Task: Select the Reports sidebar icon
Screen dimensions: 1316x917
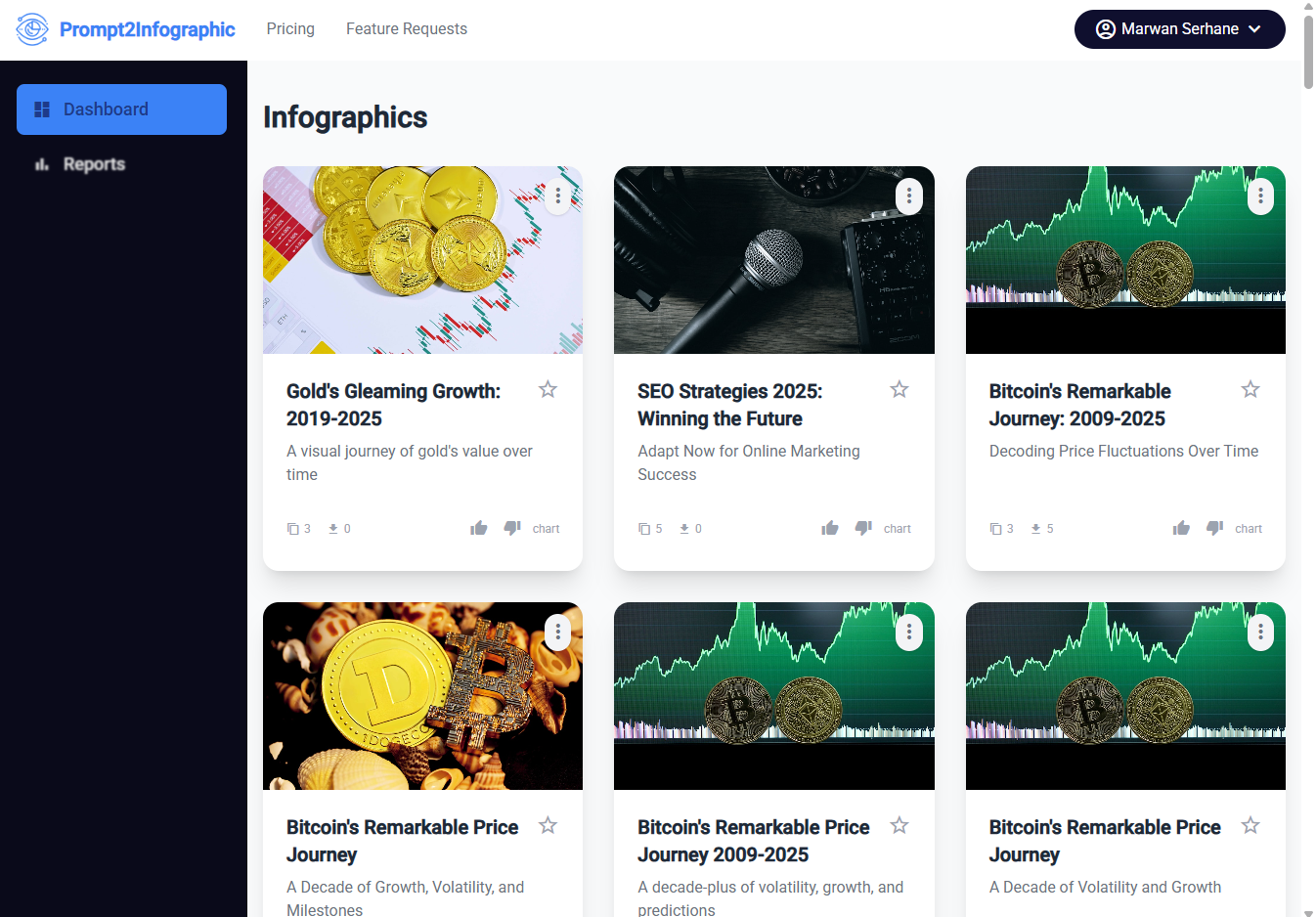Action: tap(40, 164)
